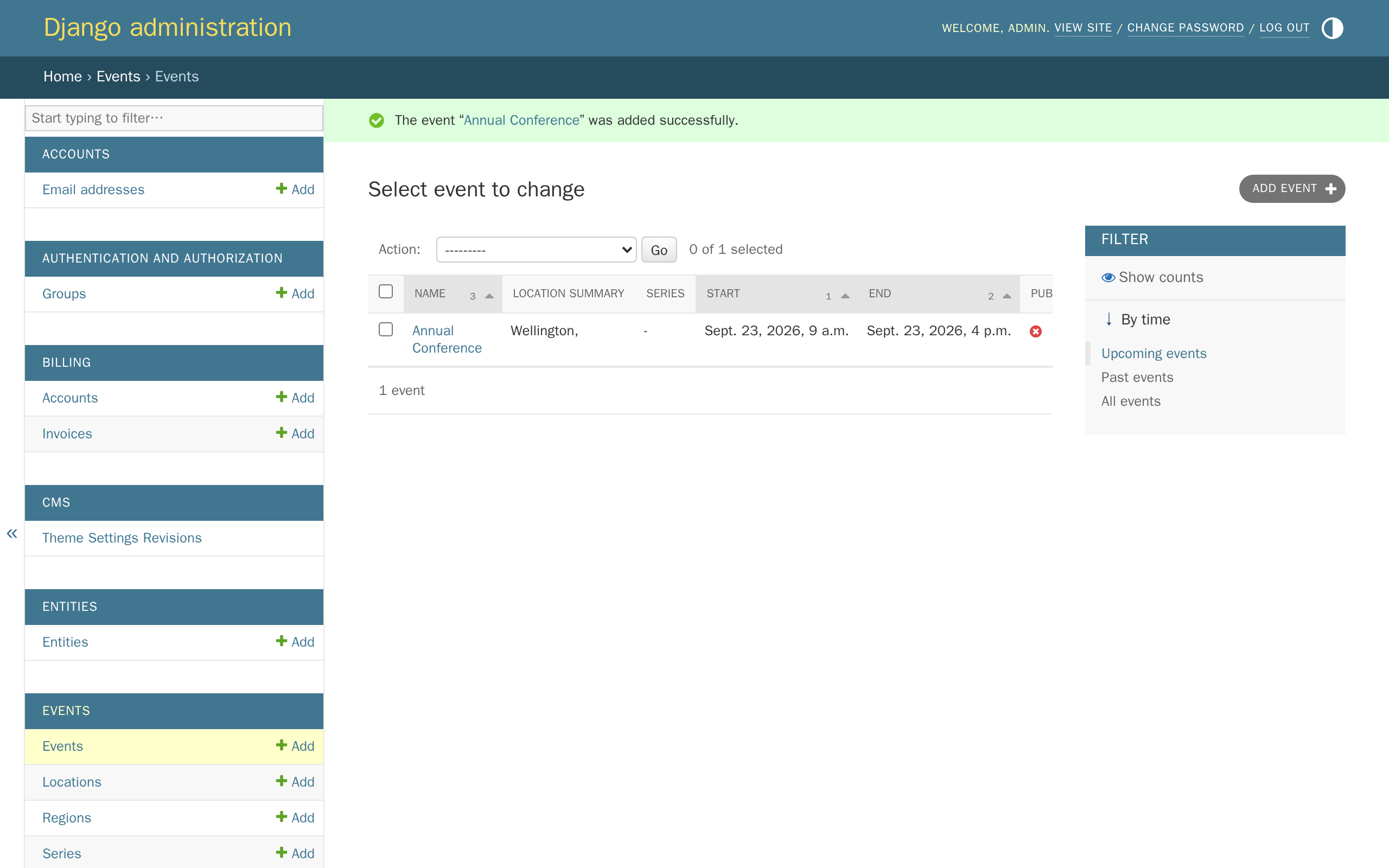
Task: Select the Upcoming events filter
Action: pos(1154,354)
